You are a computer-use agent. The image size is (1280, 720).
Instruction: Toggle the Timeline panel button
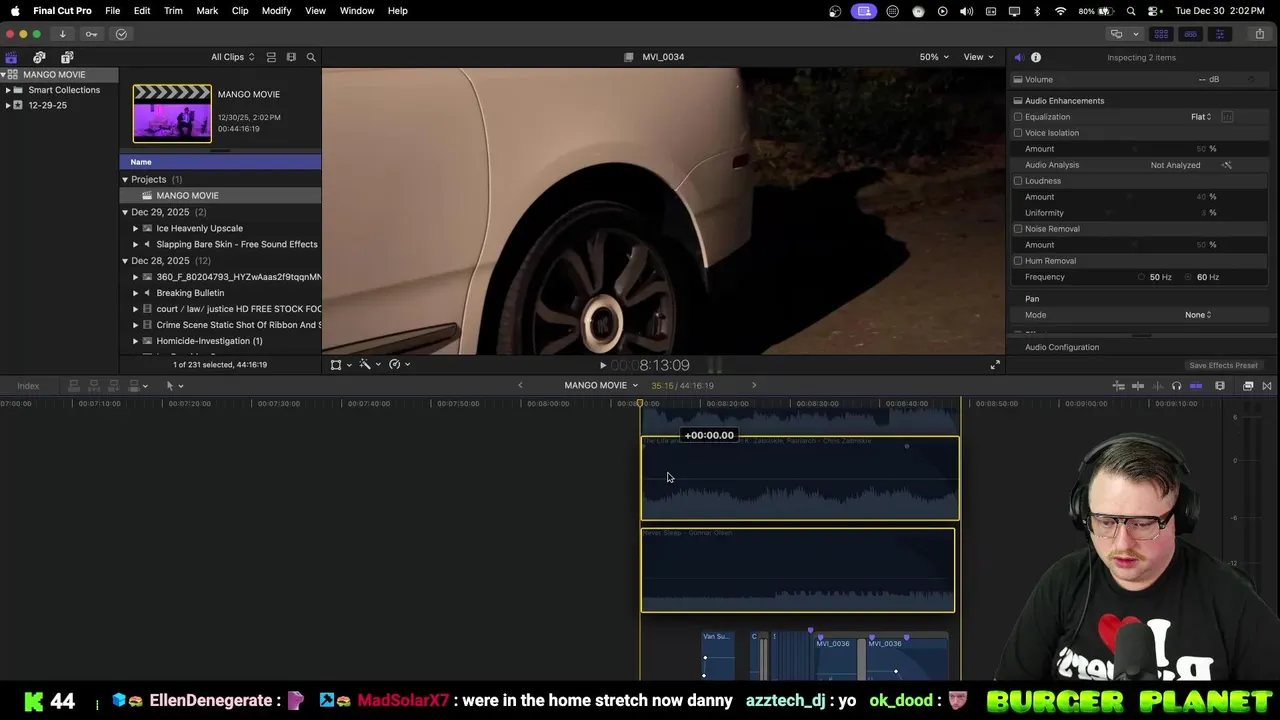point(1190,34)
